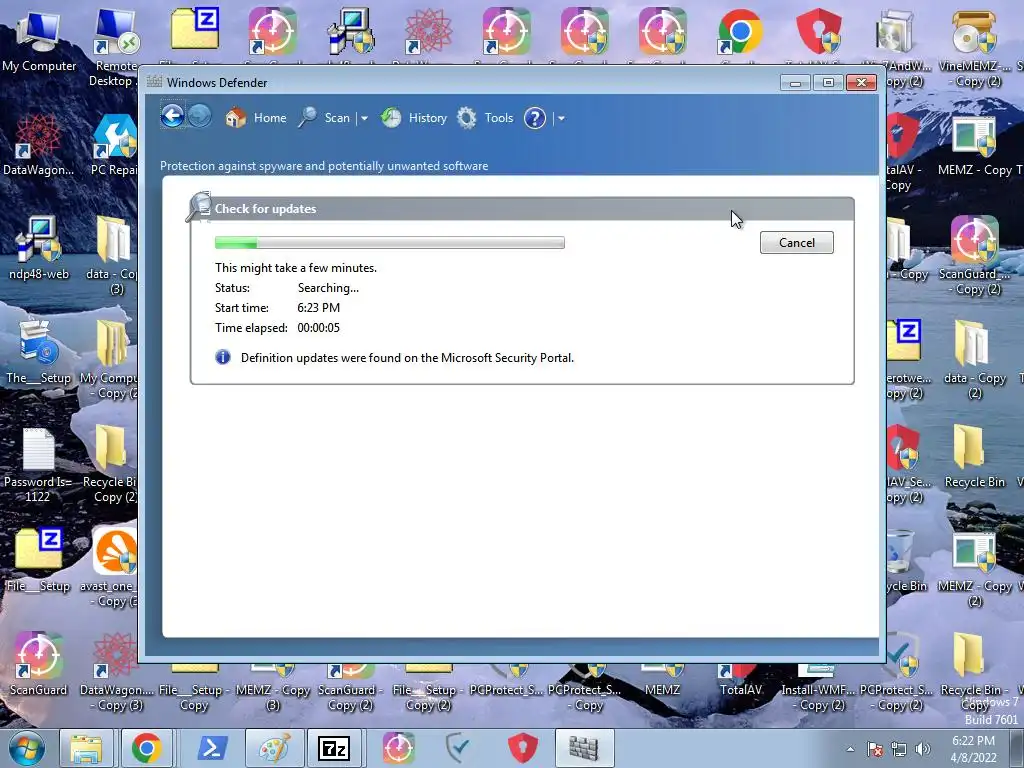
Task: Select the 'DataWagon... - Copy (3)' shortcut
Action: point(116,673)
